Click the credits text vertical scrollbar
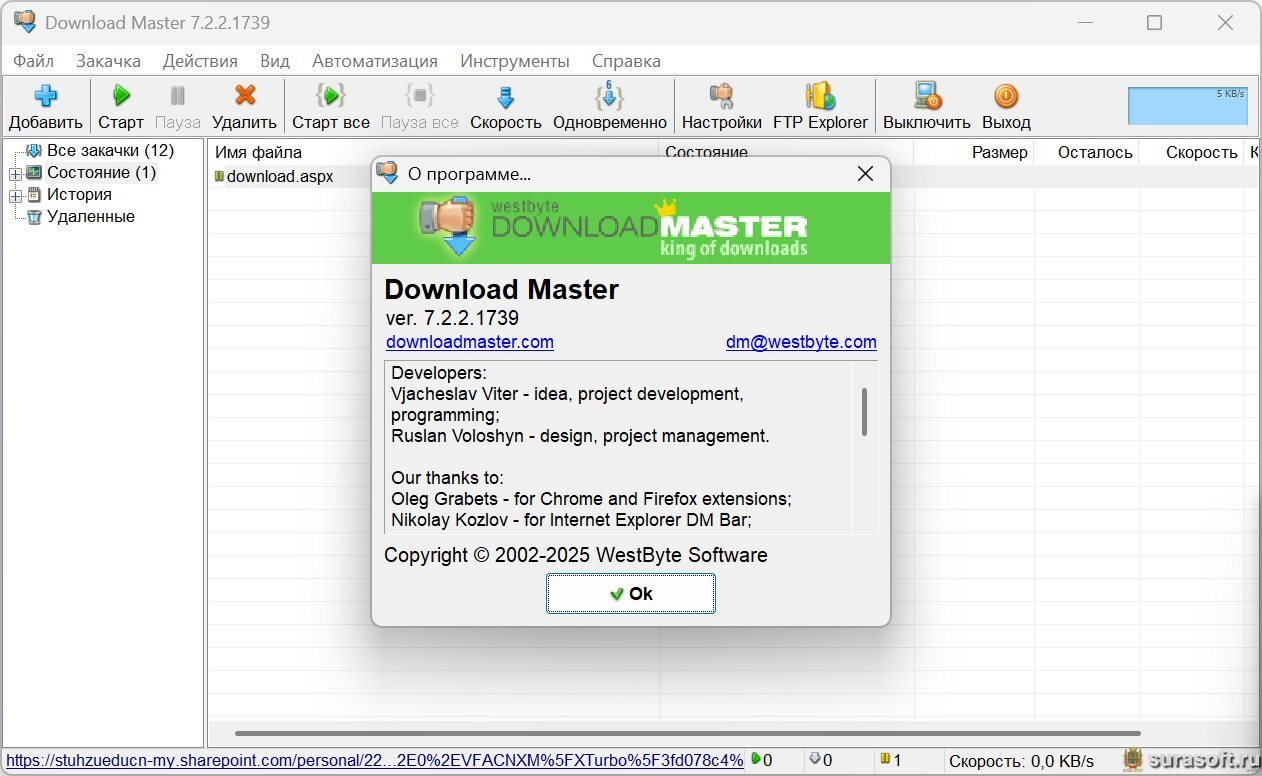 click(x=864, y=412)
